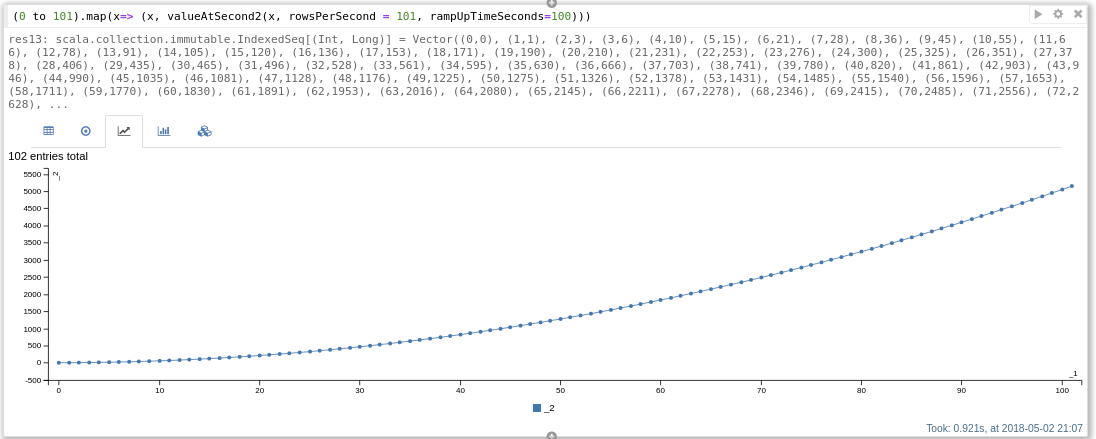Viewport: 1096px width, 439px height.
Task: Focus the Scala code editor line
Action: coord(302,16)
